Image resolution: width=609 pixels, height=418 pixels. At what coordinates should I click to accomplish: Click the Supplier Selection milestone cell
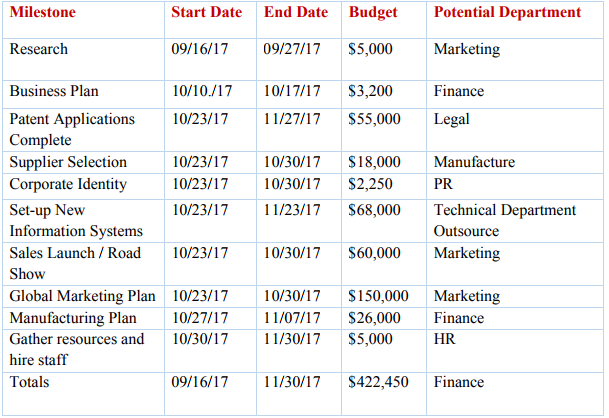68,162
